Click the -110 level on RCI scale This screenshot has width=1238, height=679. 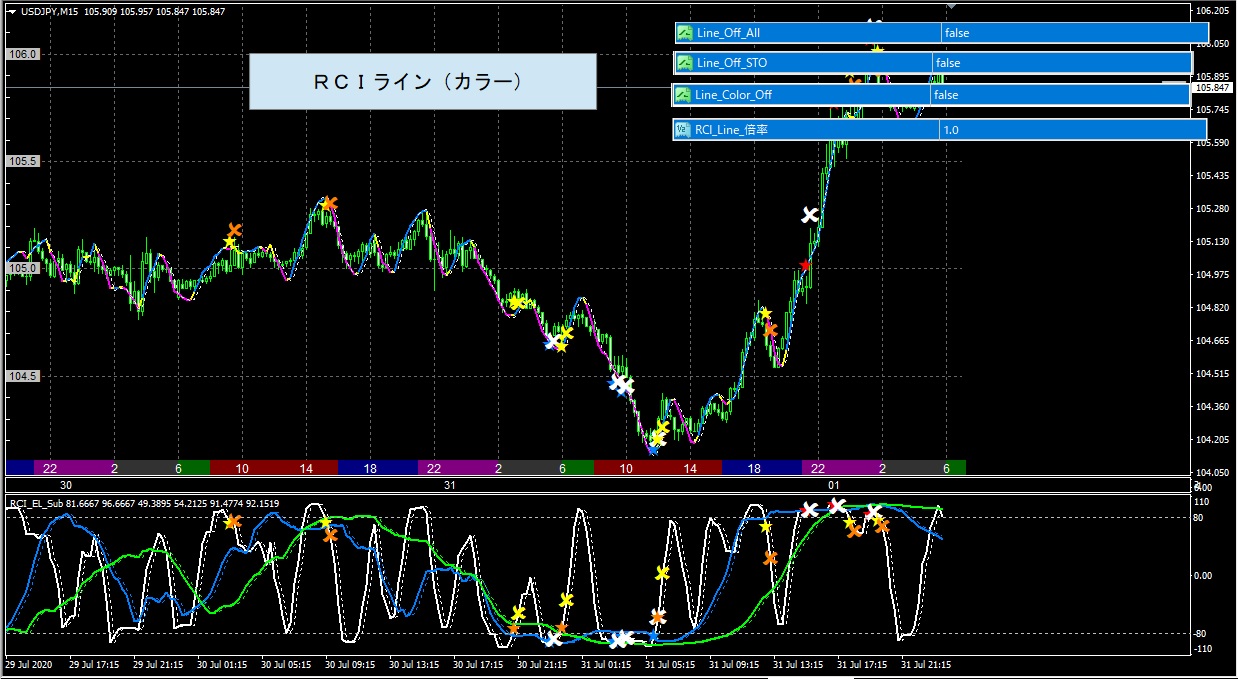pos(1203,649)
